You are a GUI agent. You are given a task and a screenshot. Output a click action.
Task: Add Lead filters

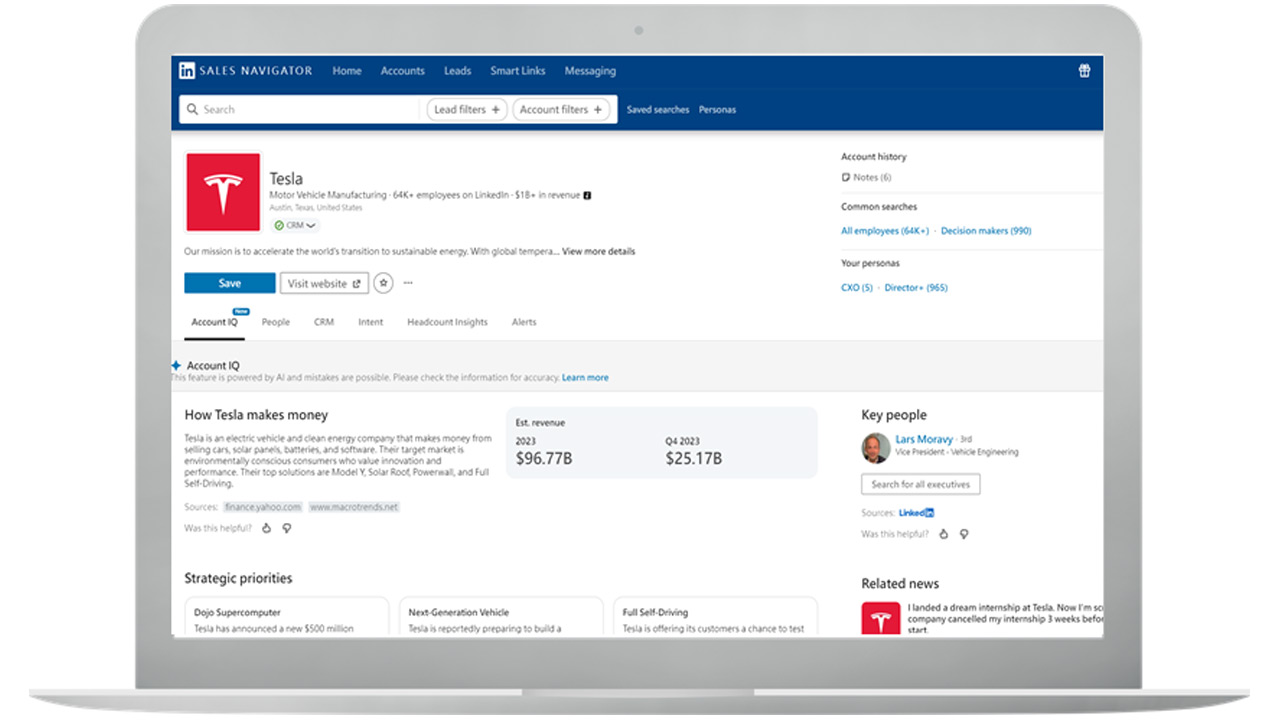click(x=467, y=110)
